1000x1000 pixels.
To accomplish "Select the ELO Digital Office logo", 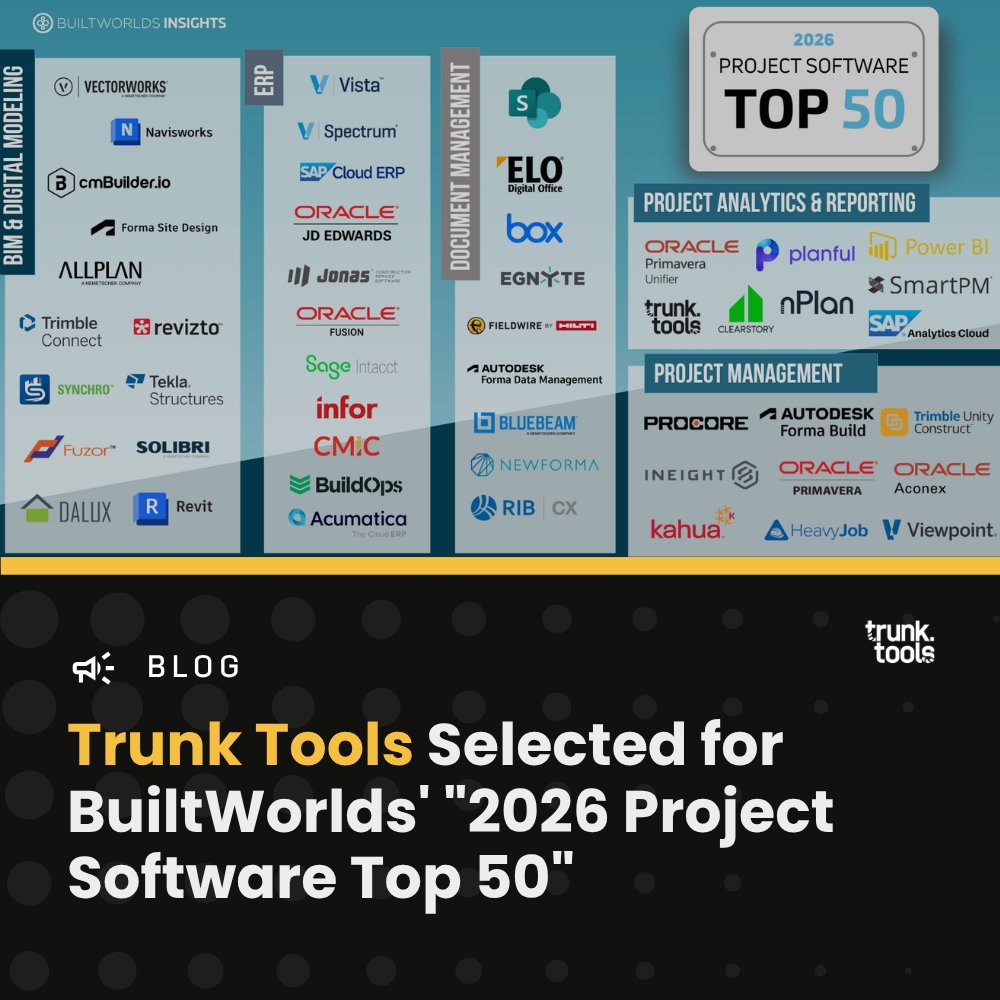I will pyautogui.click(x=530, y=174).
